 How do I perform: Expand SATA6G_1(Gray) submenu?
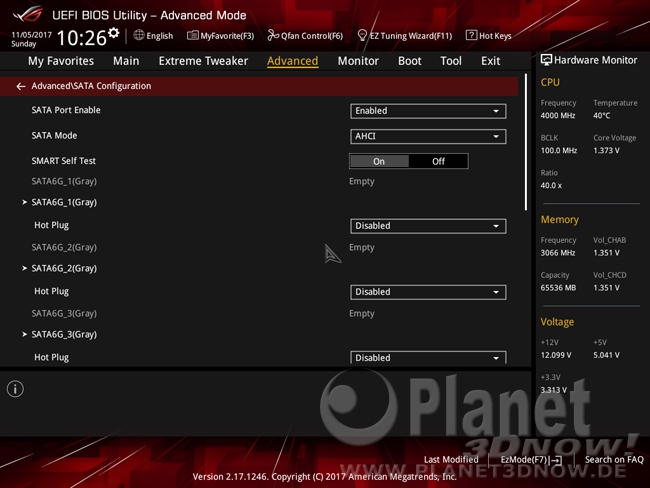[64, 202]
